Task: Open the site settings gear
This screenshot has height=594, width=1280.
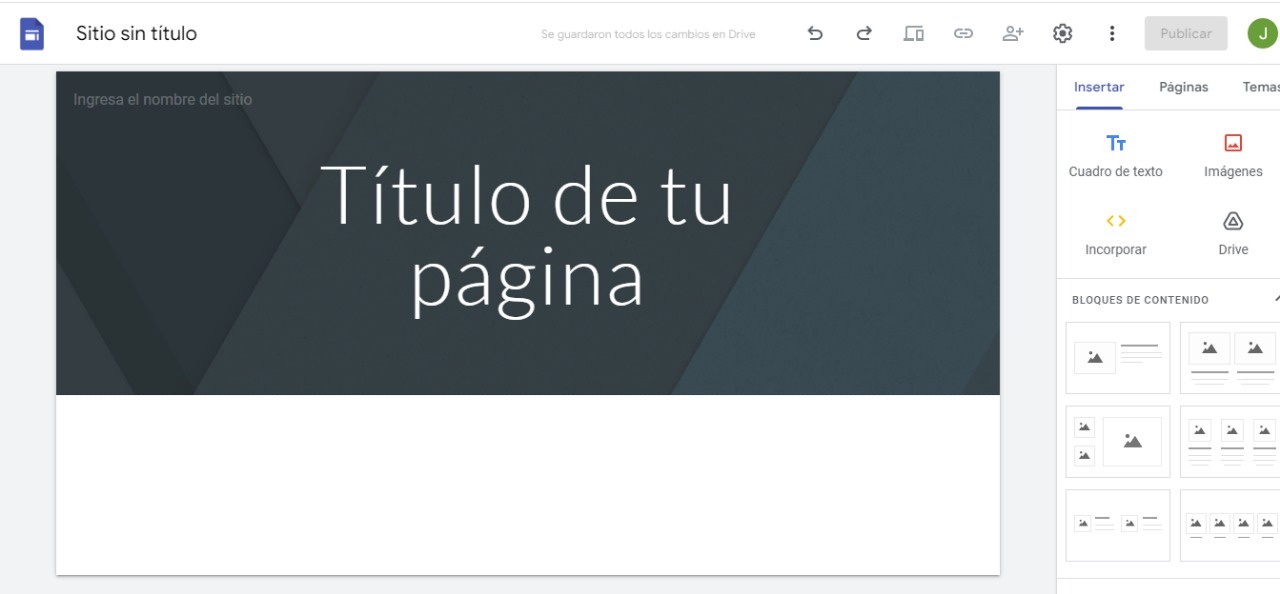Action: (1062, 33)
